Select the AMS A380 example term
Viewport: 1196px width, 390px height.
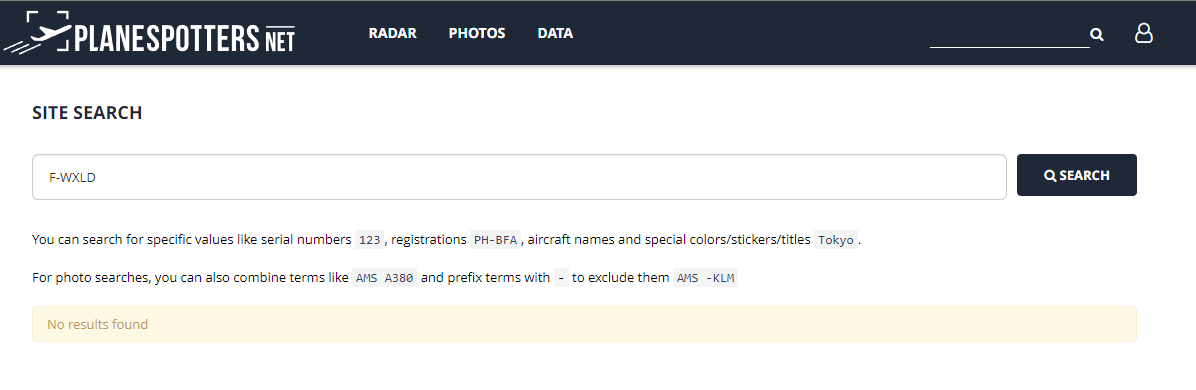click(384, 278)
